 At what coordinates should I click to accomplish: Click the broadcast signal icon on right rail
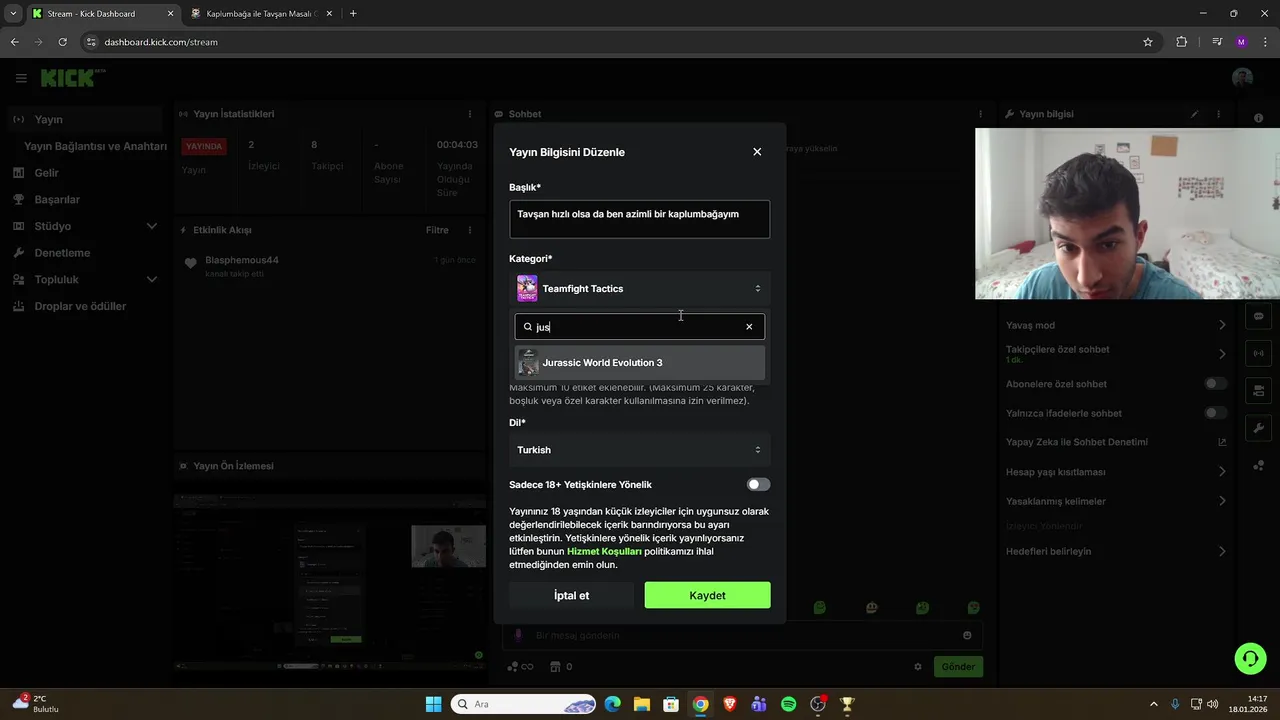1258,353
